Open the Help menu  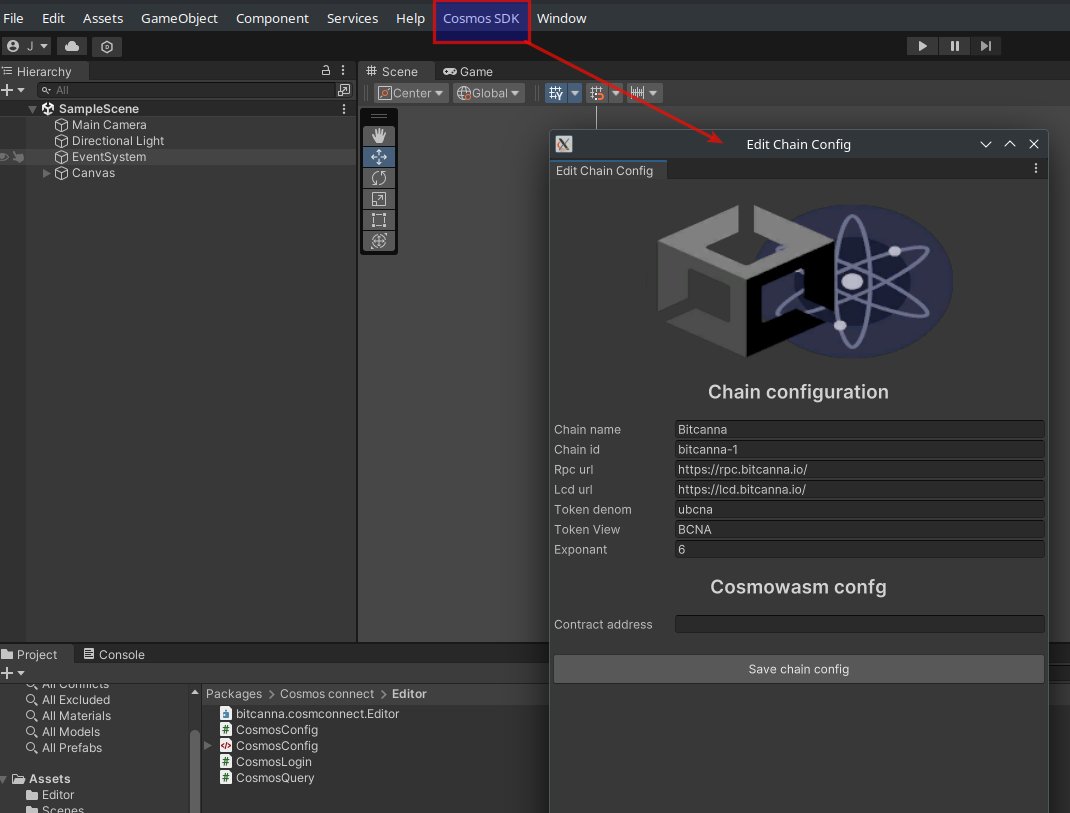(410, 18)
